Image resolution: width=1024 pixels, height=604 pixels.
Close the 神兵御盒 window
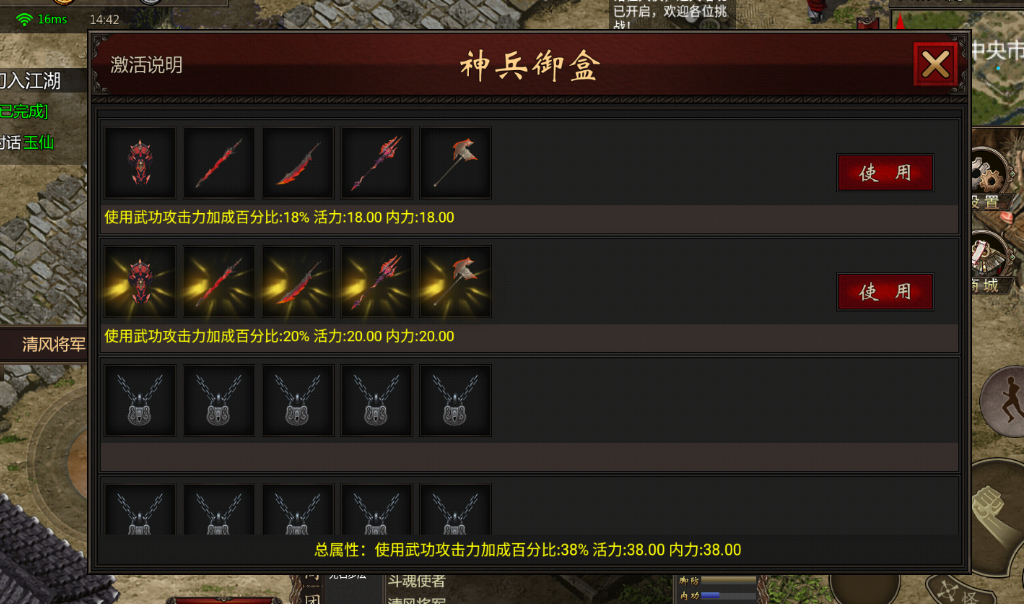click(935, 64)
